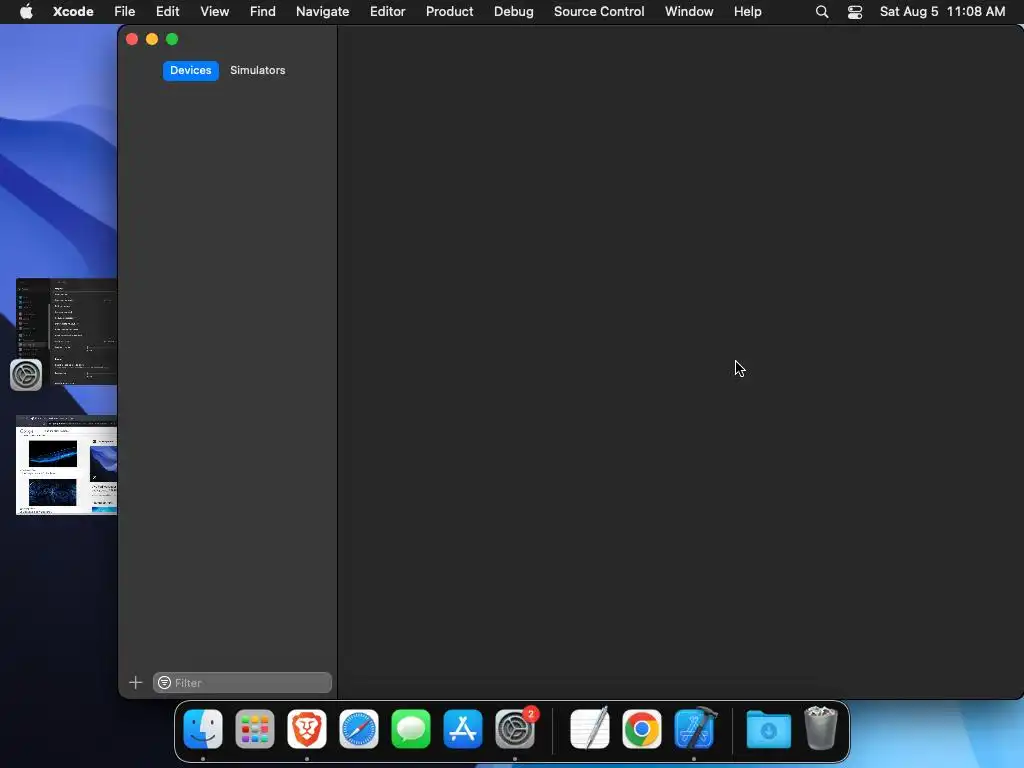1024x768 pixels.
Task: Switch to the Simulators tab
Action: (x=257, y=71)
